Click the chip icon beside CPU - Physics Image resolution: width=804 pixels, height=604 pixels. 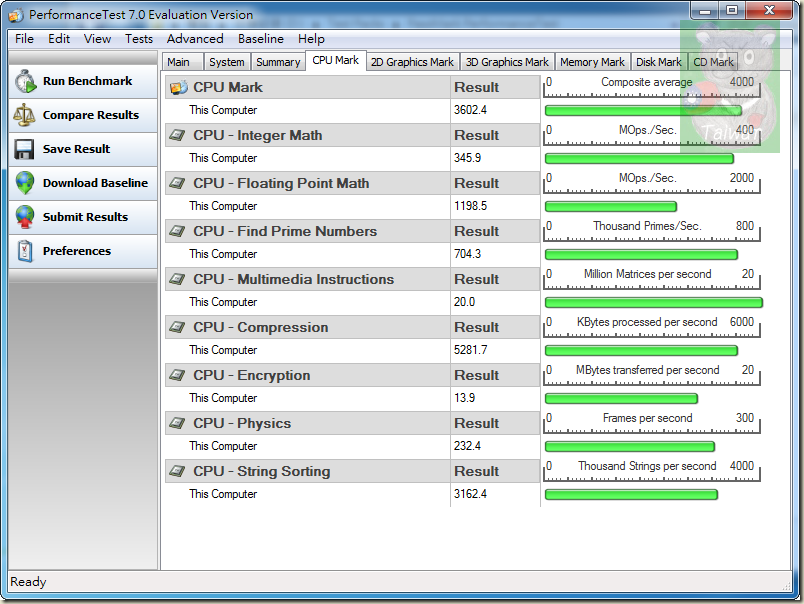(x=177, y=423)
